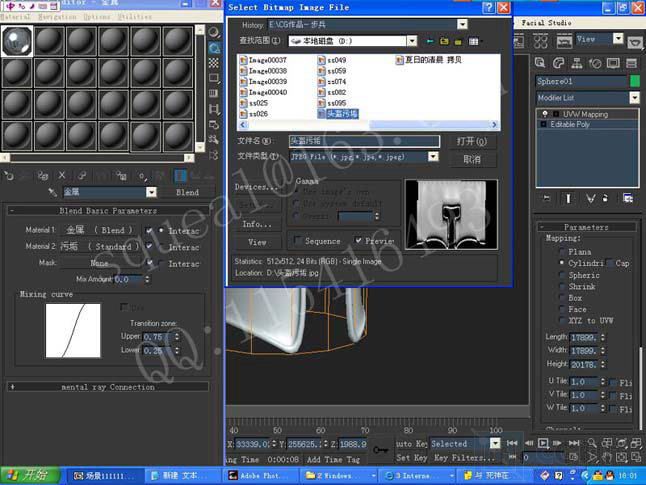The height and width of the screenshot is (485, 646).
Task: Select the highlighted 头盔污垢 file
Action: [338, 114]
